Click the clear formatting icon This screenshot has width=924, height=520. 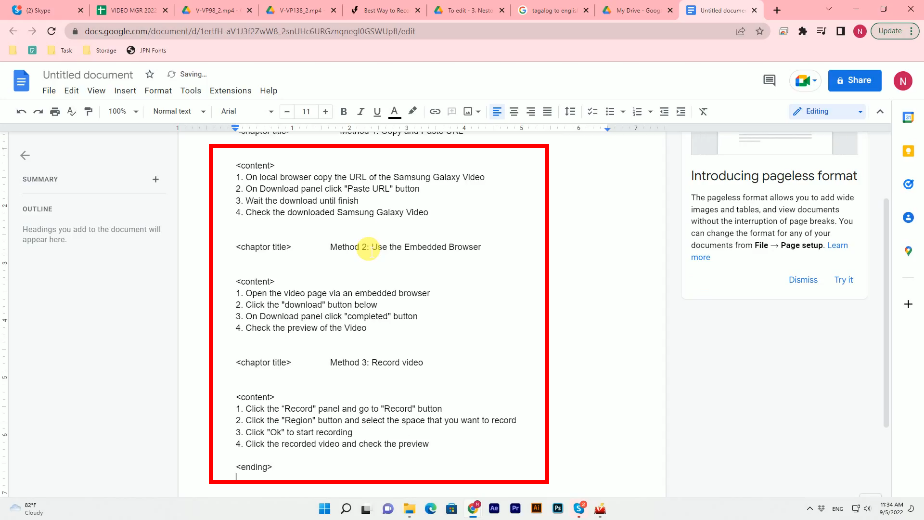(x=703, y=111)
